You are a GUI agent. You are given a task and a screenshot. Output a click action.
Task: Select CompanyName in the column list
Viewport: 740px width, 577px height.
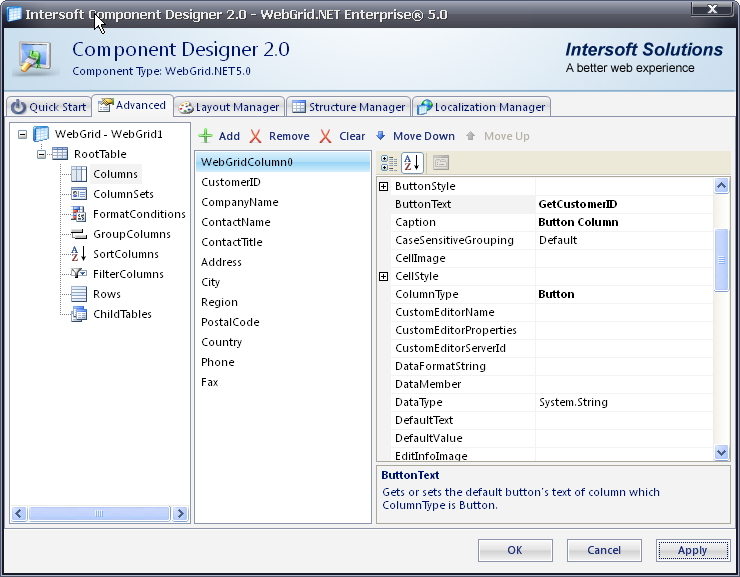point(283,202)
